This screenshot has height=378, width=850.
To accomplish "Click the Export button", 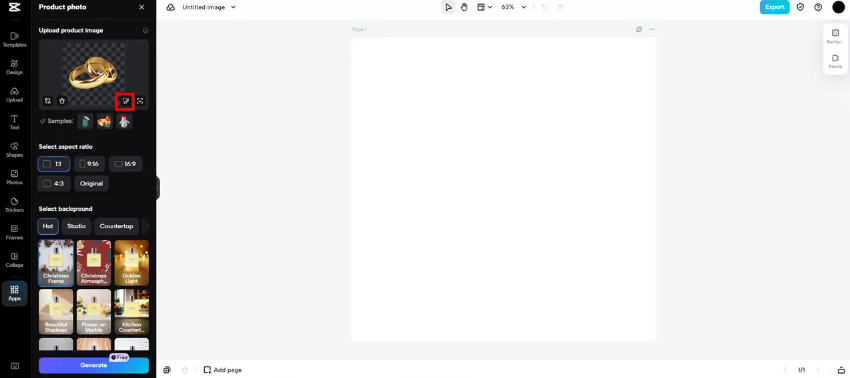I will pyautogui.click(x=775, y=8).
